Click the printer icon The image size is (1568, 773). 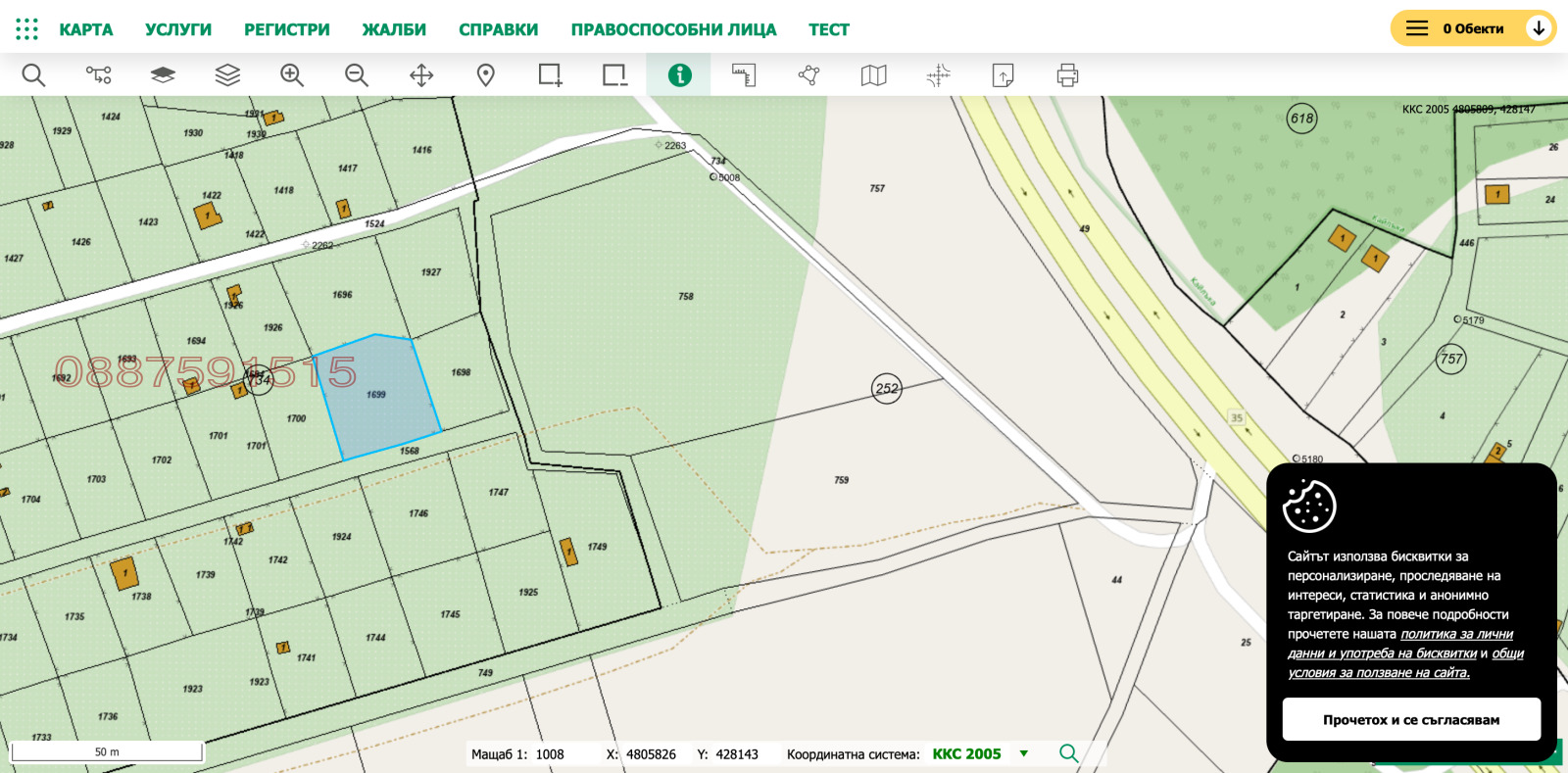tap(1067, 75)
